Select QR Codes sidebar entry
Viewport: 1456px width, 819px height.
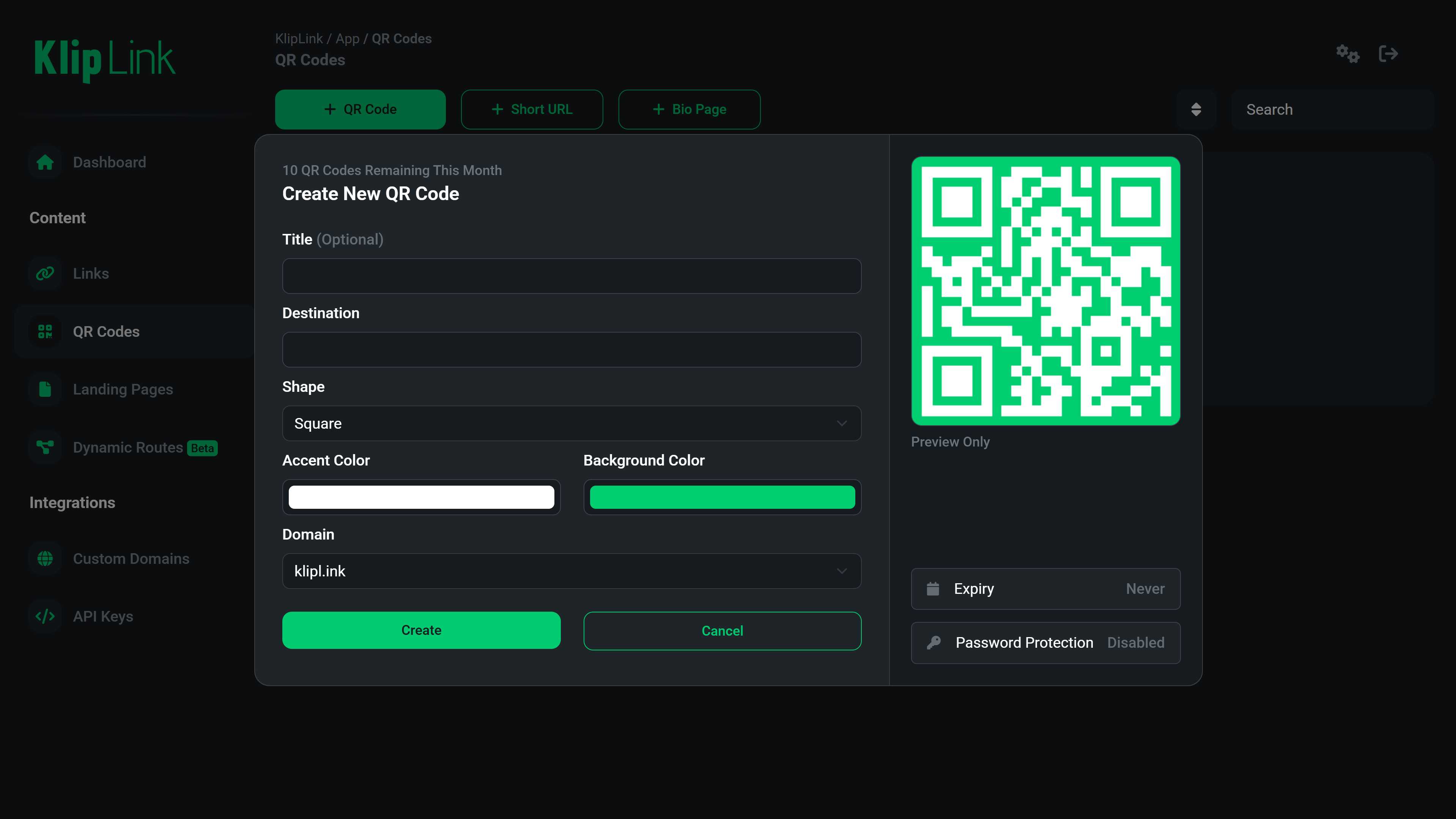(134, 331)
